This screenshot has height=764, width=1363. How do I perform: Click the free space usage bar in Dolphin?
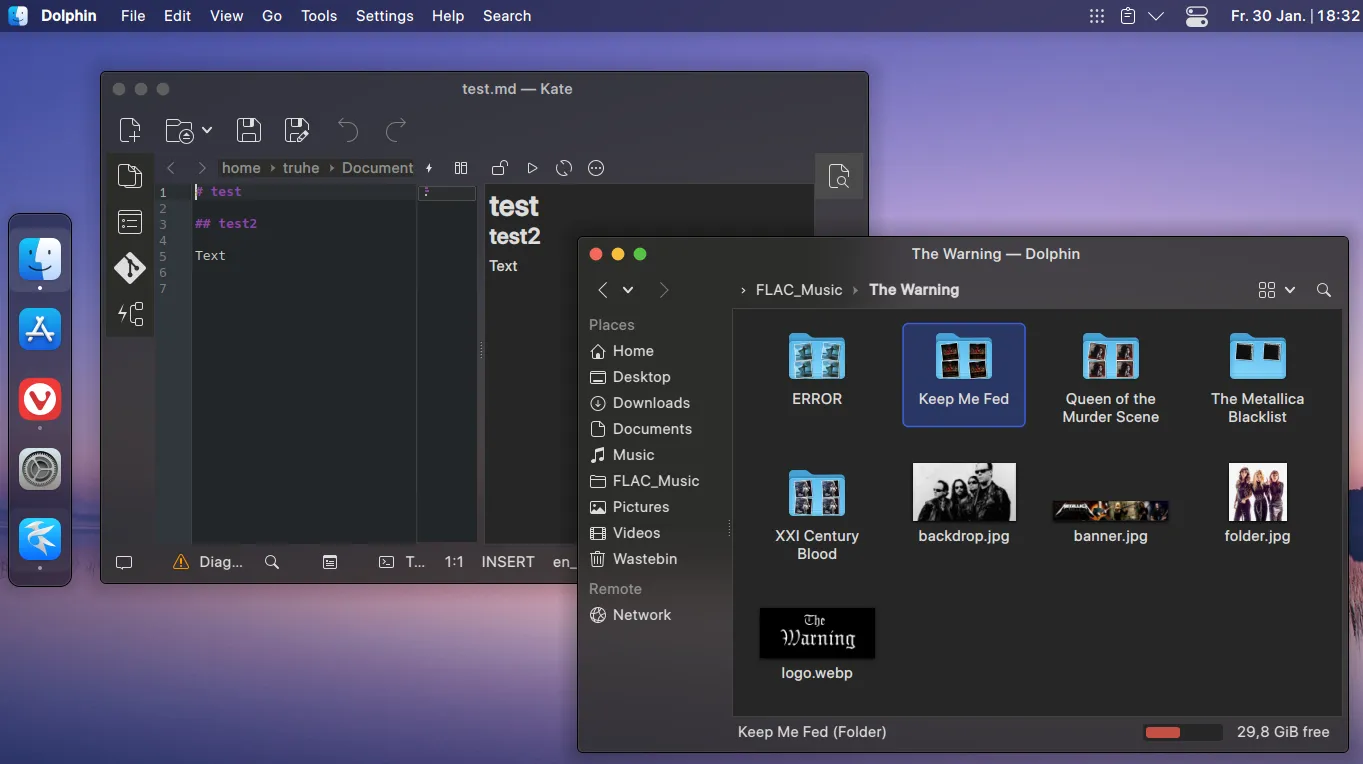[1182, 732]
